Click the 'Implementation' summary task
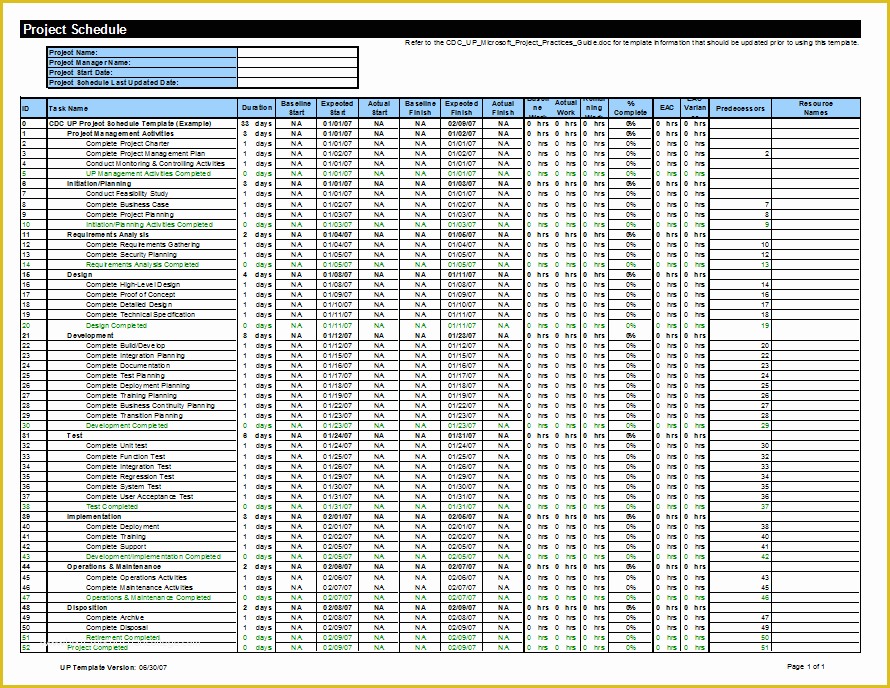 (94, 517)
